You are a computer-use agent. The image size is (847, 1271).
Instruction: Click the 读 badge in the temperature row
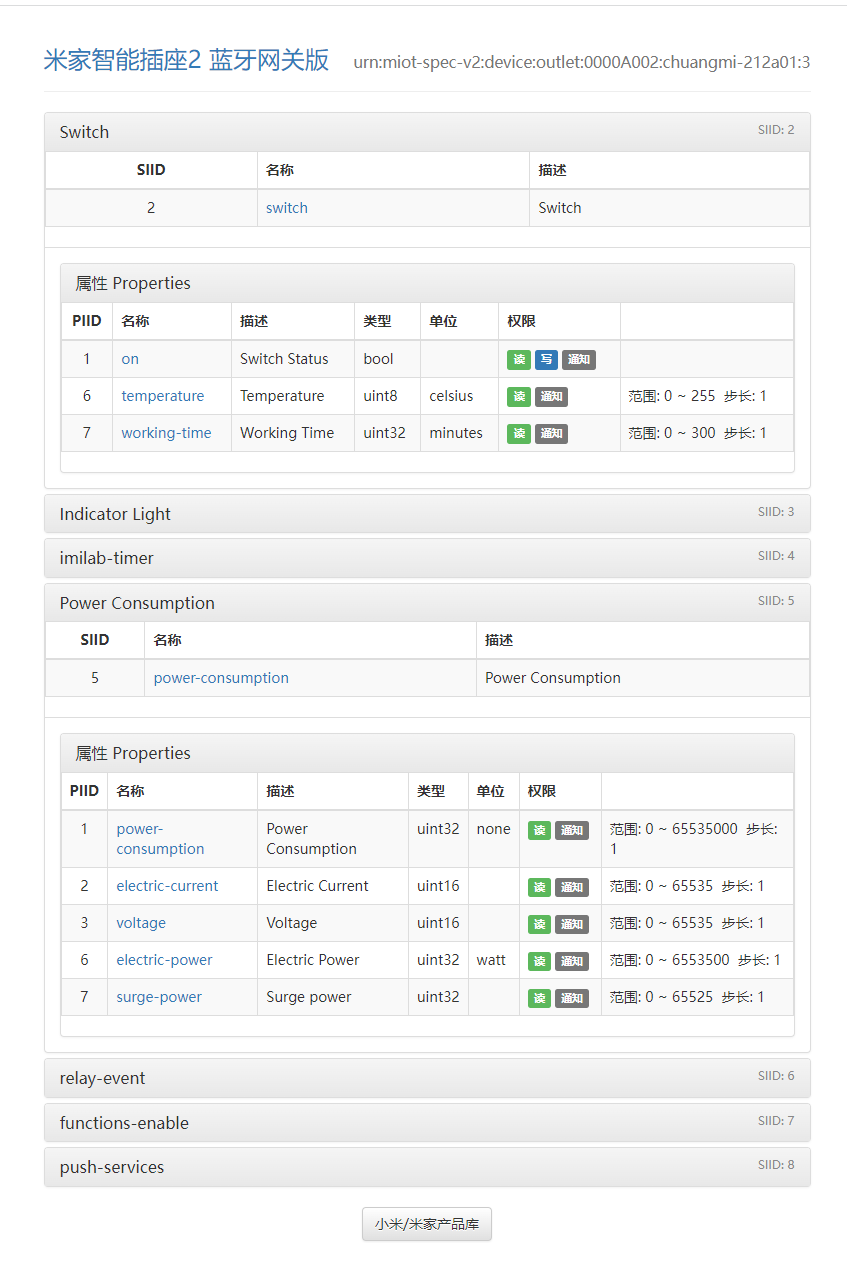(x=519, y=397)
